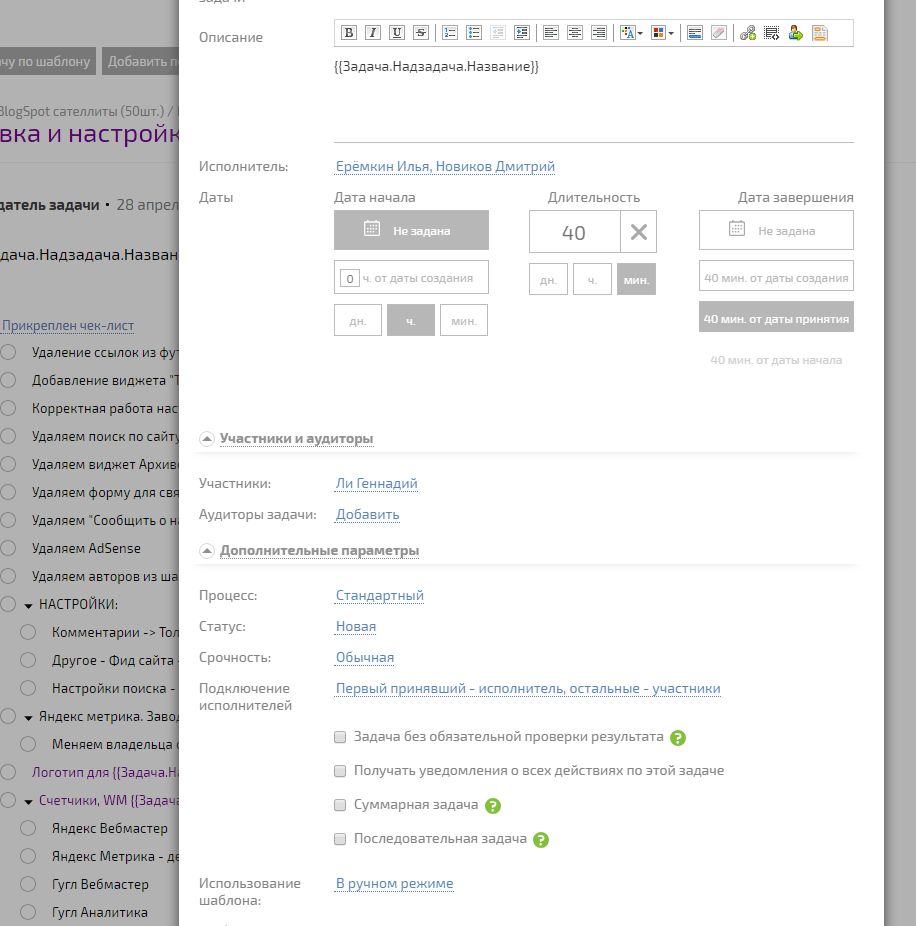This screenshot has height=926, width=916.
Task: Select minutes unit under start date
Action: coord(464,321)
